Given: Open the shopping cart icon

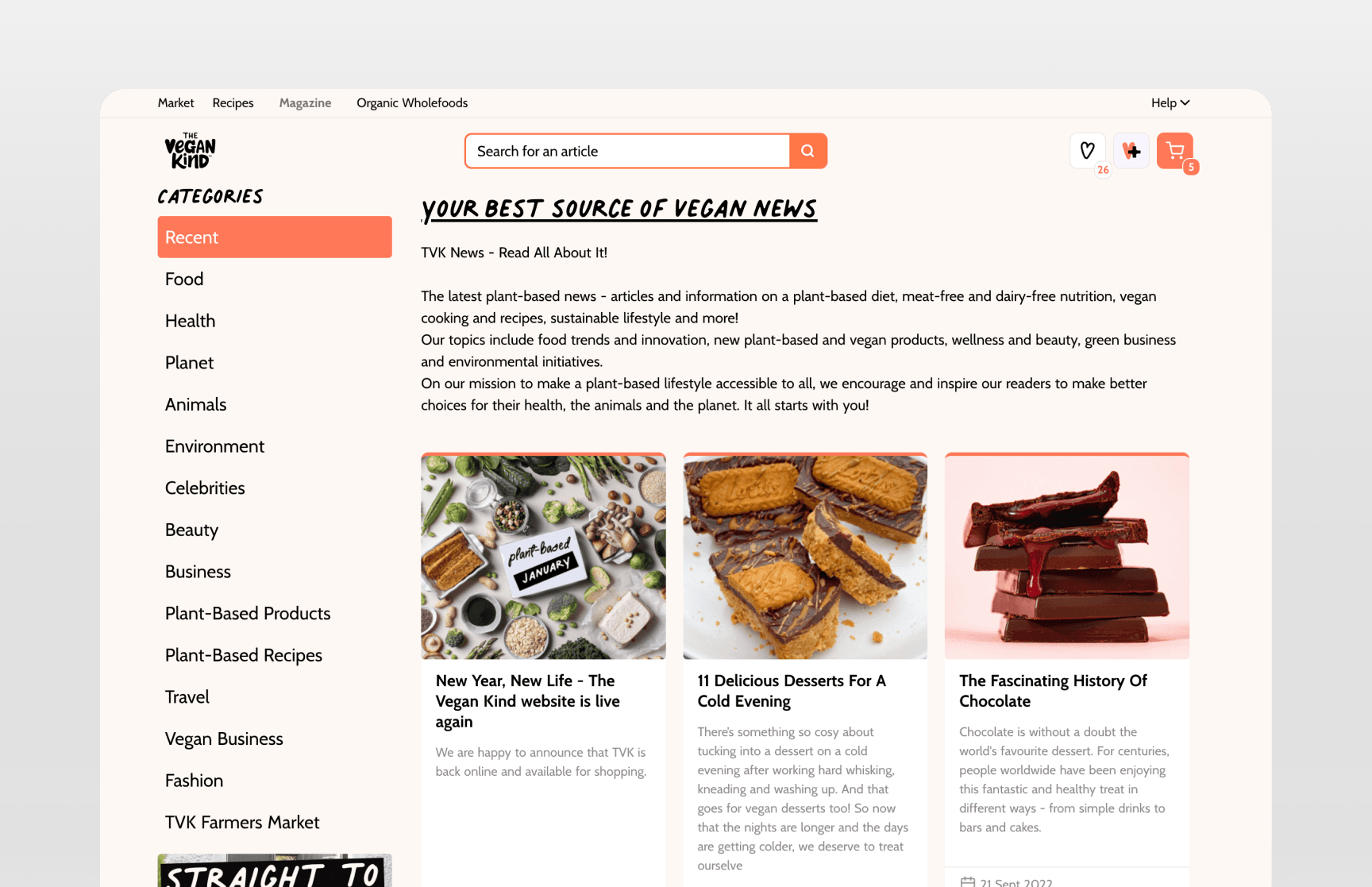Looking at the screenshot, I should click(x=1175, y=150).
